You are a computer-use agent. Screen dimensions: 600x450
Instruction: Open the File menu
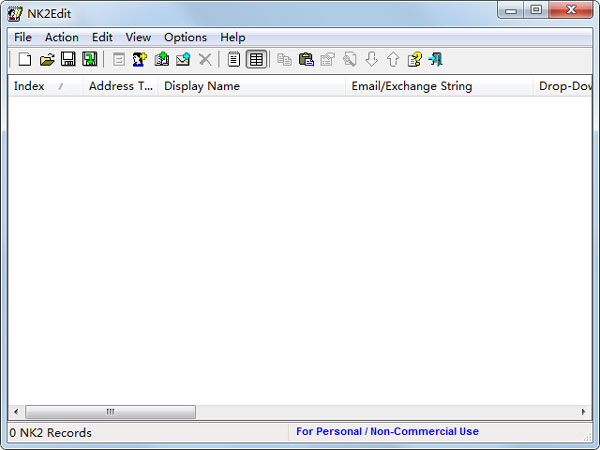tap(23, 37)
